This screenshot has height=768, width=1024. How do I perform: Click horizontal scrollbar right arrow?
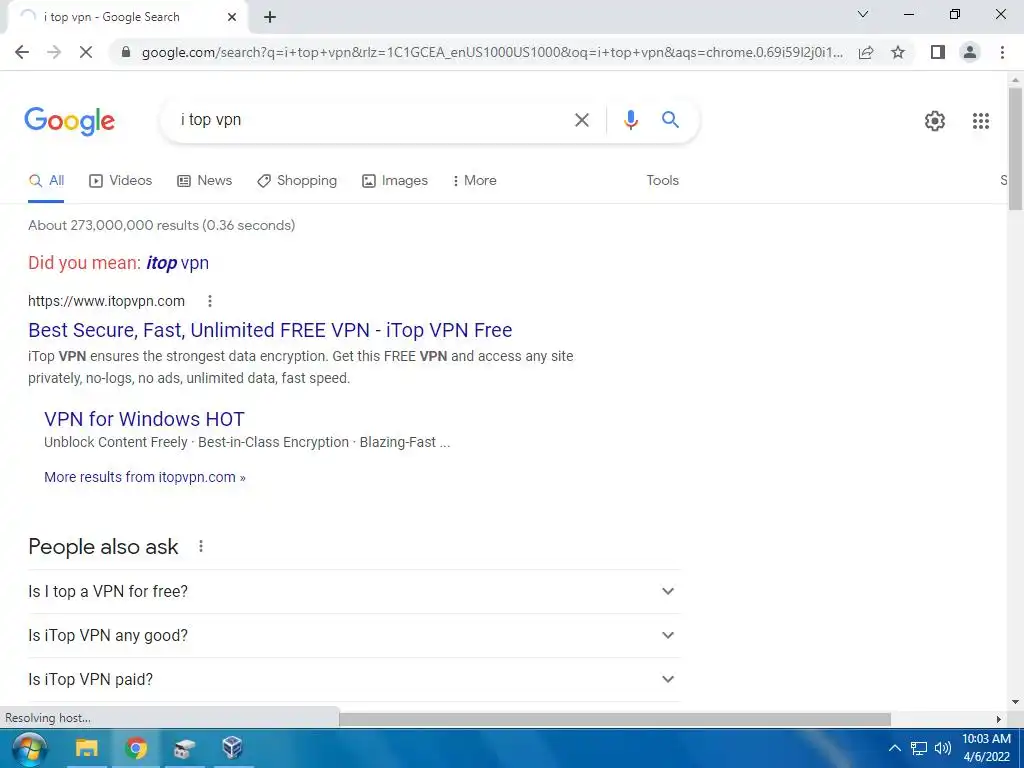(x=999, y=719)
